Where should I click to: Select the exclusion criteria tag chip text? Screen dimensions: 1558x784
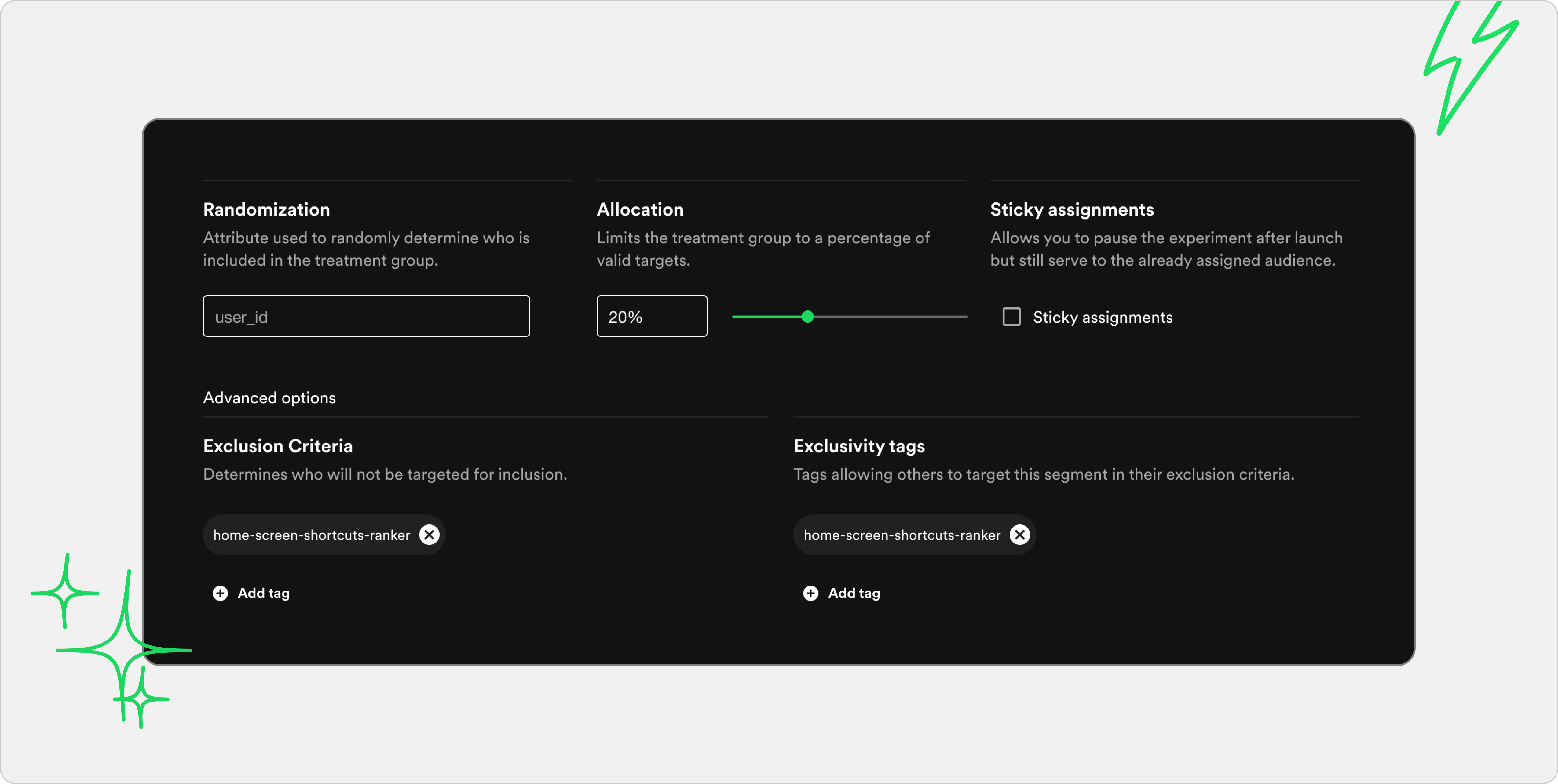(x=312, y=535)
